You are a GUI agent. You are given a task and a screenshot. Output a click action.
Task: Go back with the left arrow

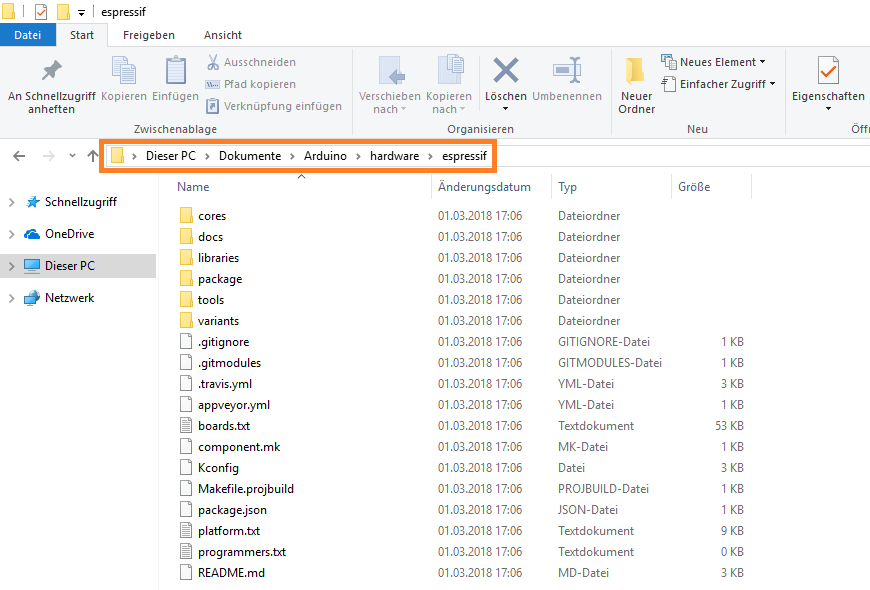coord(19,156)
